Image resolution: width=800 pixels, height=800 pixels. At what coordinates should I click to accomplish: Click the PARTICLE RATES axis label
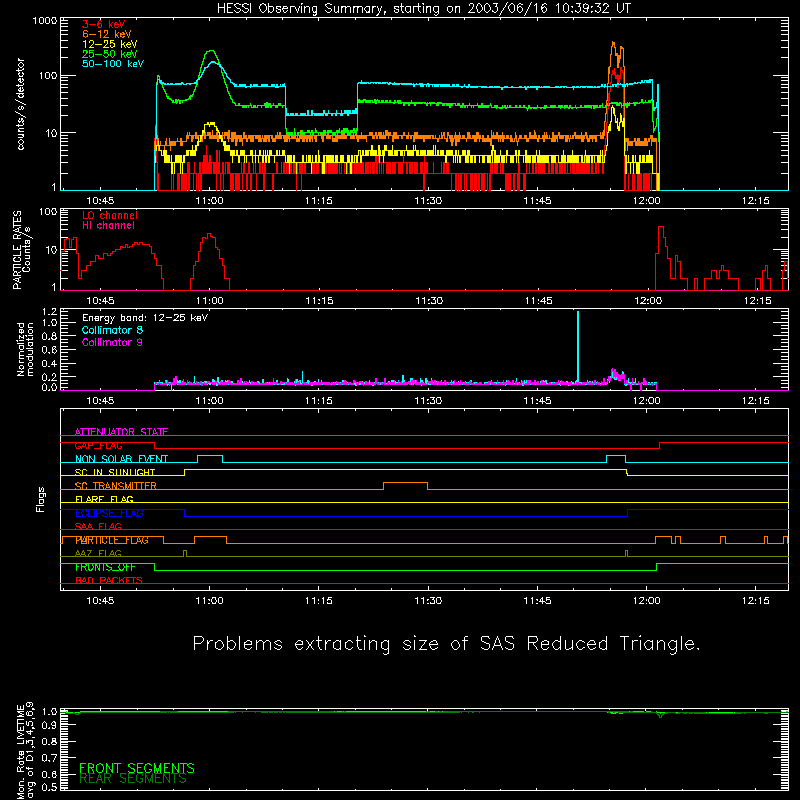click(17, 250)
